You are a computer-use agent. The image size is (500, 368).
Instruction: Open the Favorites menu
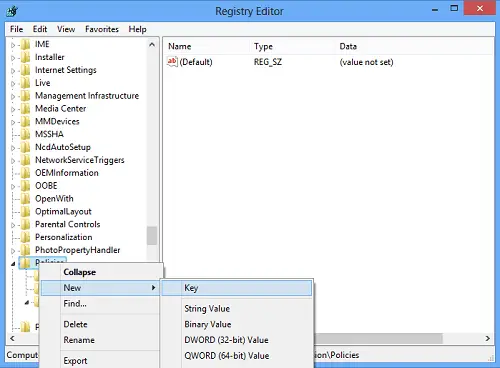(x=102, y=29)
